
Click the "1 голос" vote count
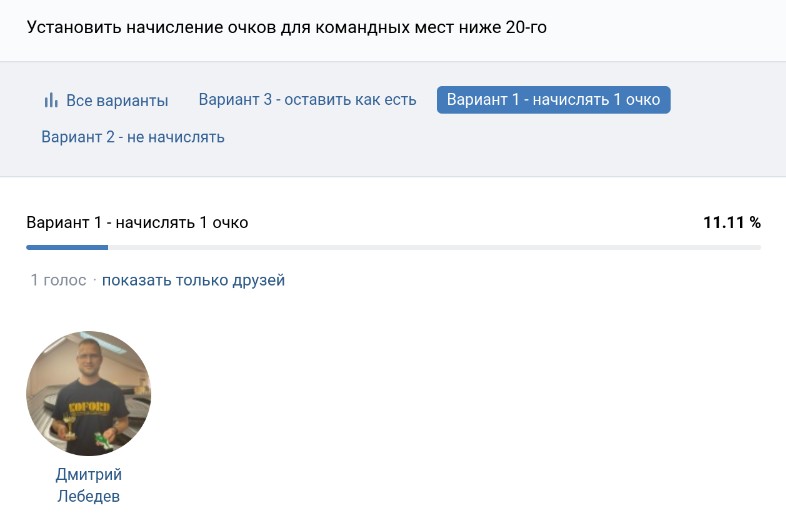click(58, 280)
